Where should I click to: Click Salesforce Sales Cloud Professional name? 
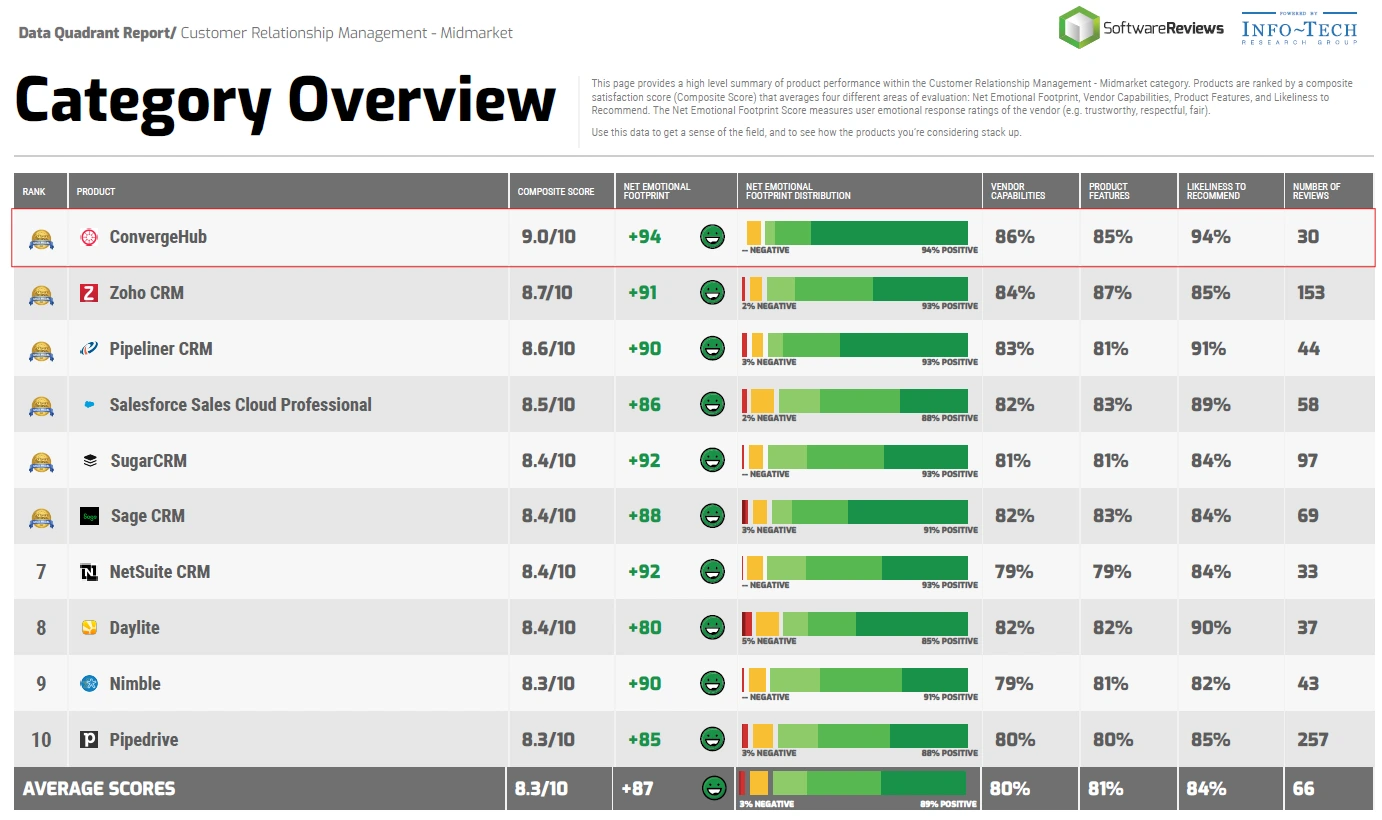(x=240, y=405)
